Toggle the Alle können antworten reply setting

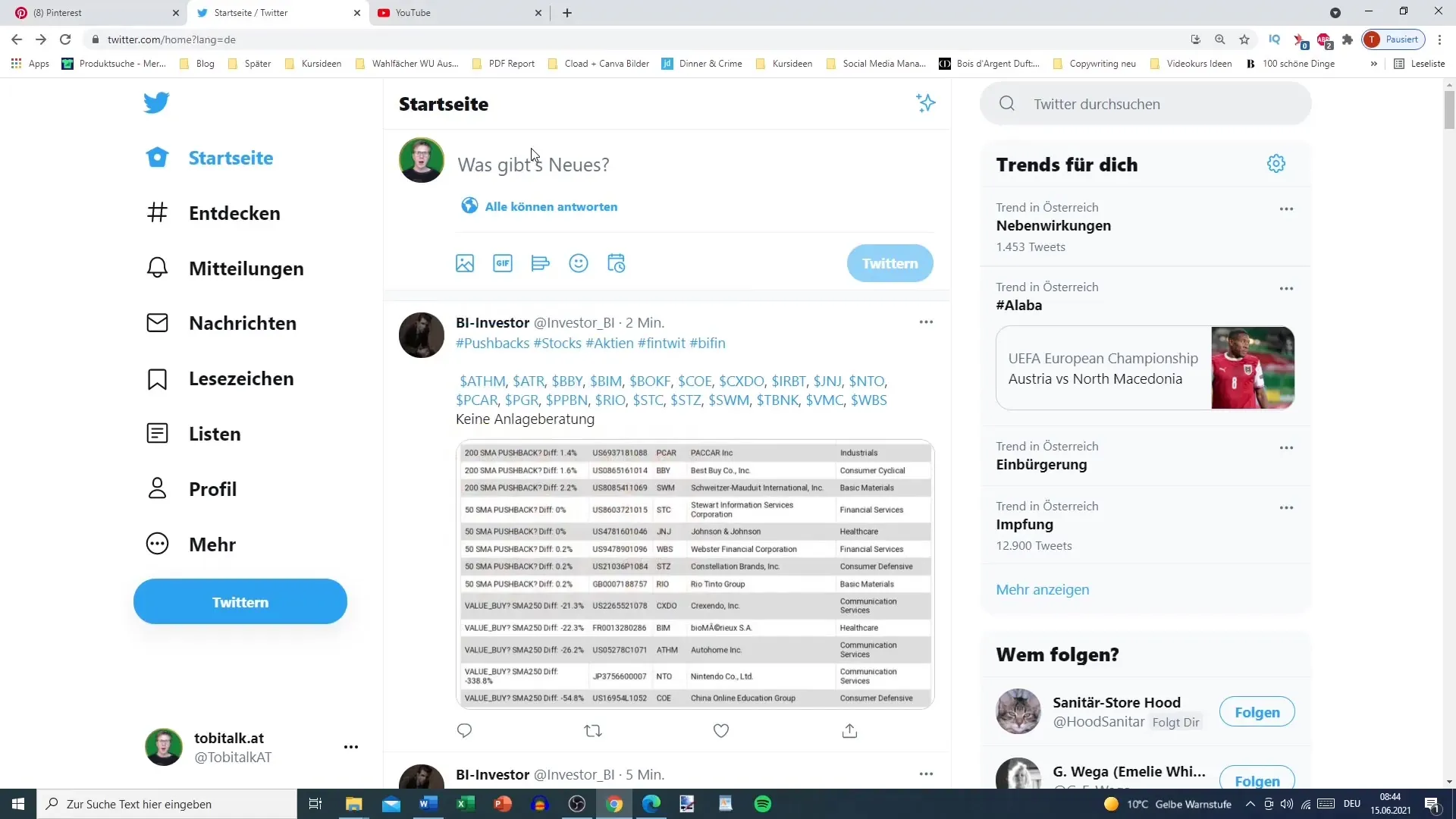(x=540, y=206)
